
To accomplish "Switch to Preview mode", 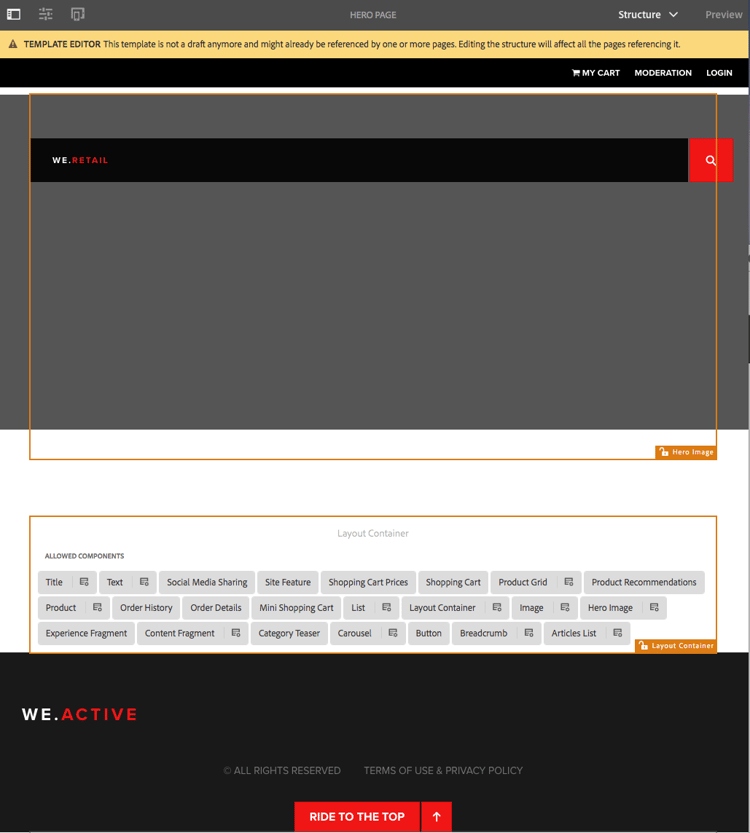I will tap(723, 15).
